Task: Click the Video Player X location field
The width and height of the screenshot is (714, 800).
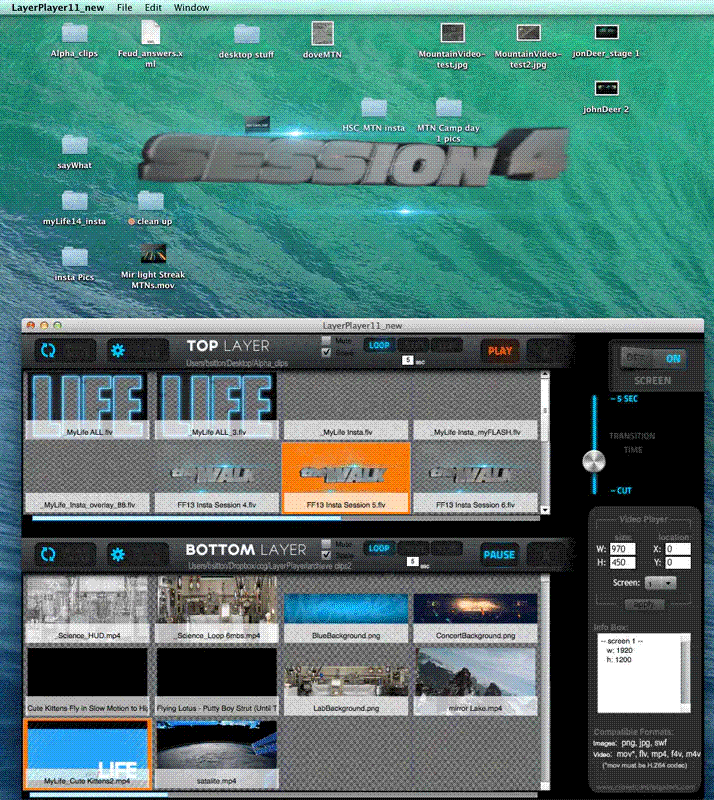Action: (678, 549)
